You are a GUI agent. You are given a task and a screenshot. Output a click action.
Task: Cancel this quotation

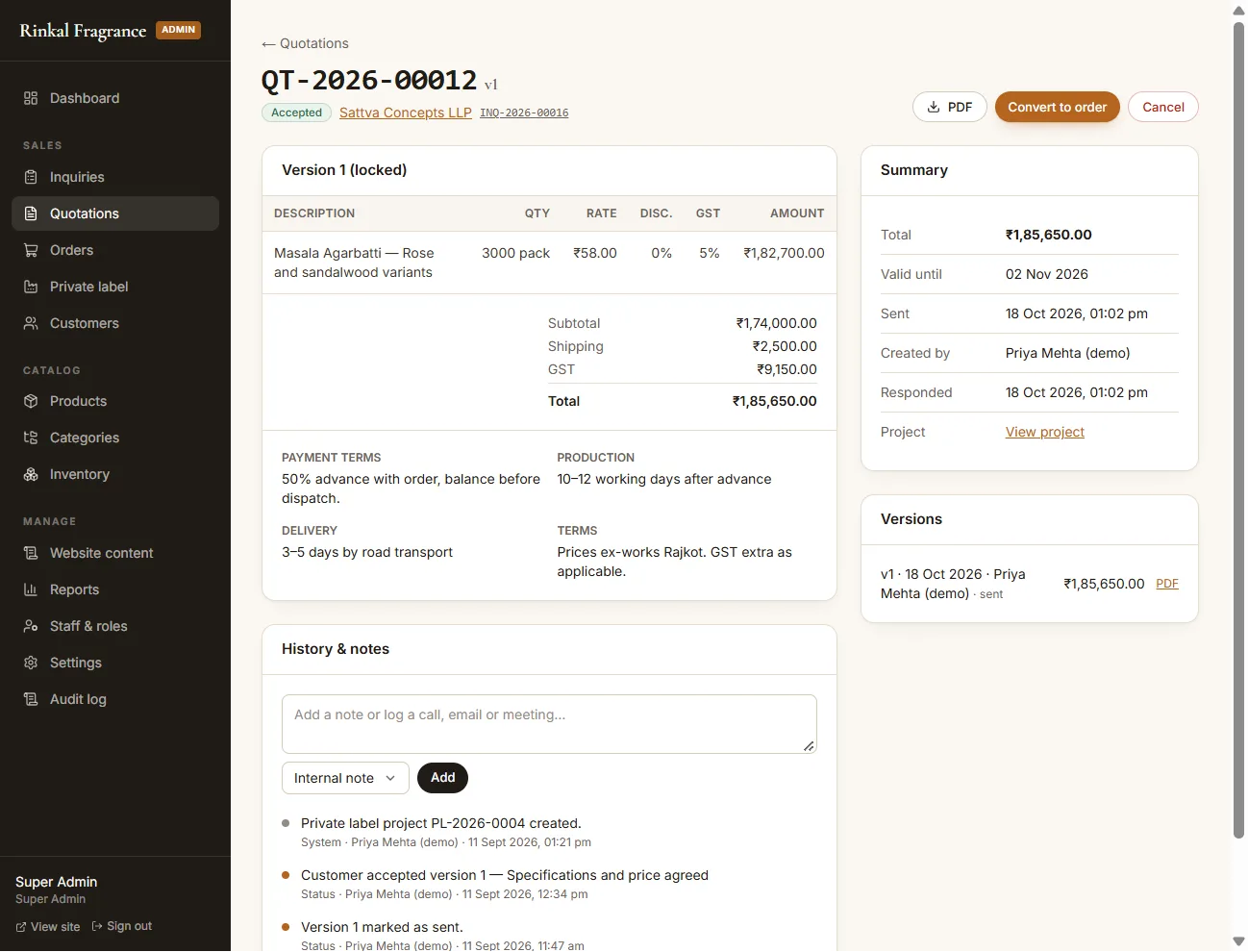tap(1163, 107)
